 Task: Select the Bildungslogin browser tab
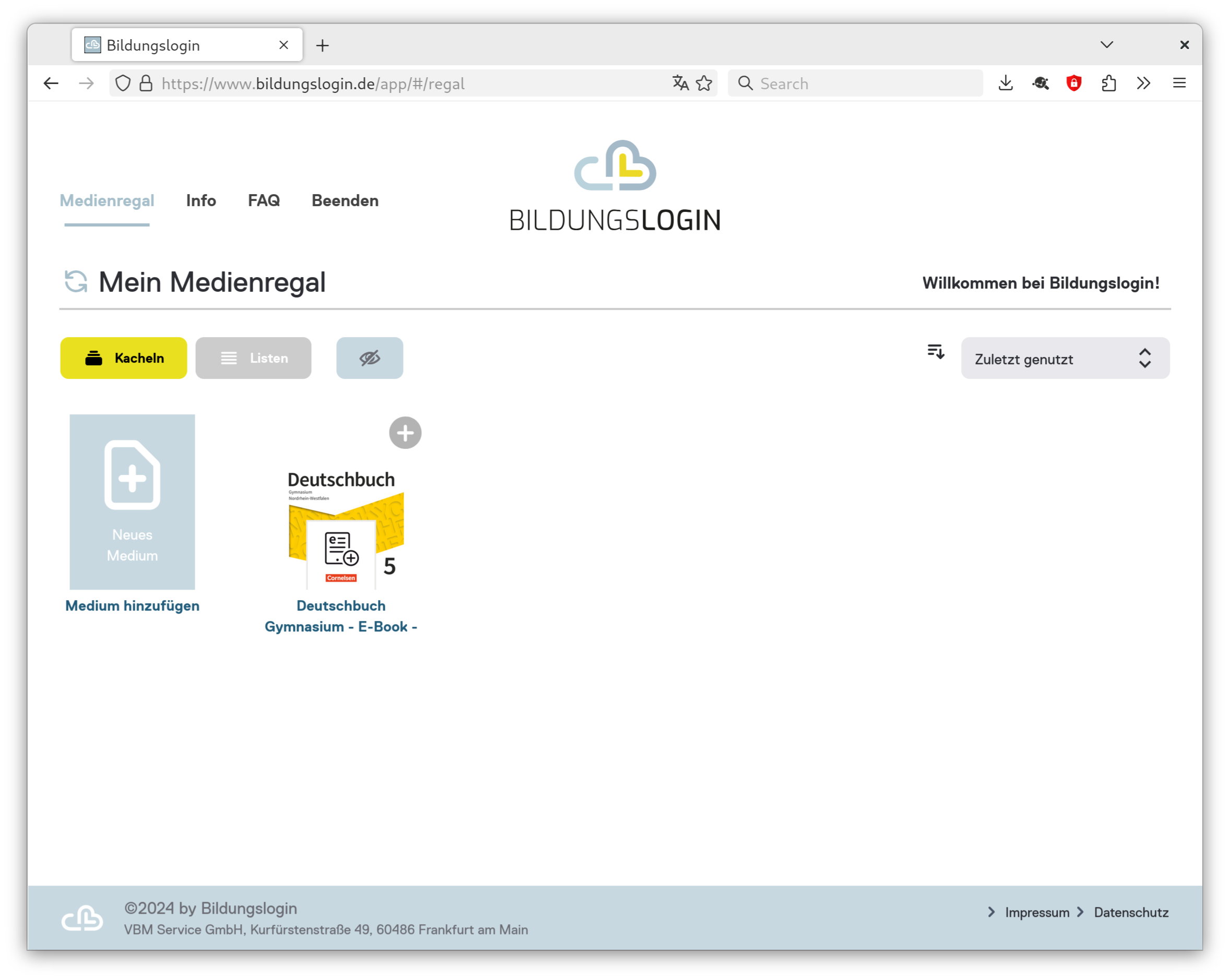[x=187, y=44]
